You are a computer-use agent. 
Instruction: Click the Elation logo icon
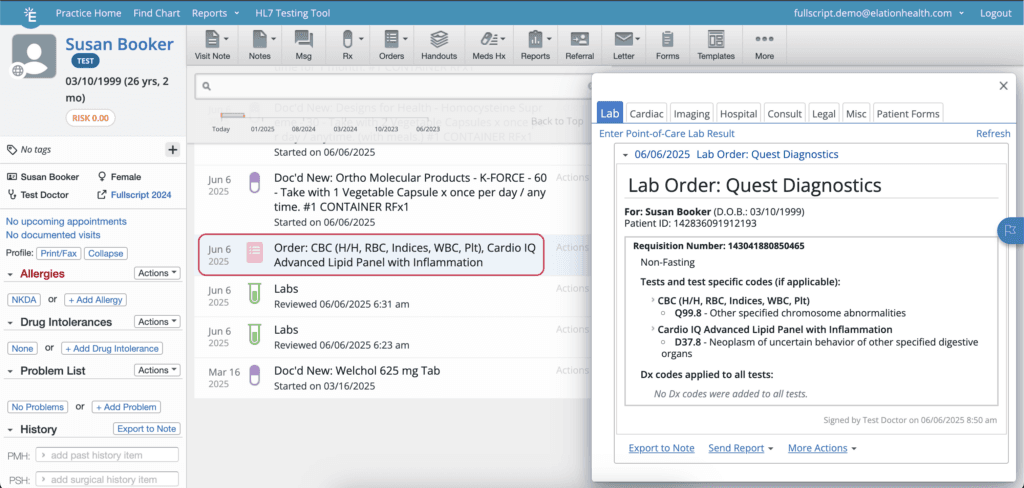30,14
